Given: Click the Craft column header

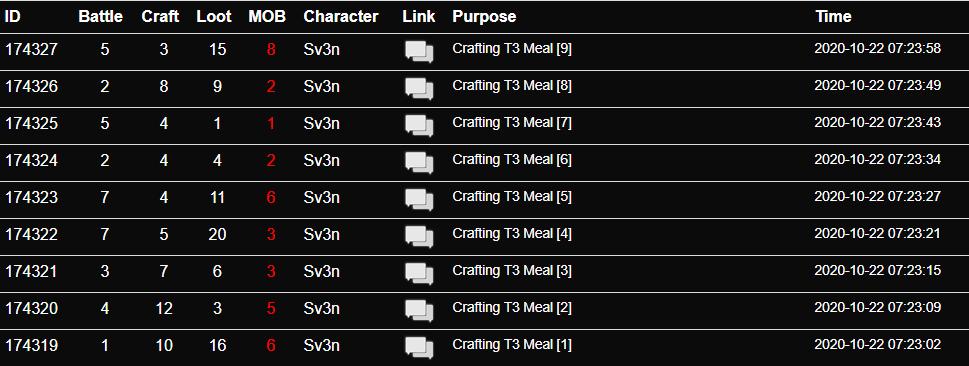Looking at the screenshot, I should coord(160,17).
